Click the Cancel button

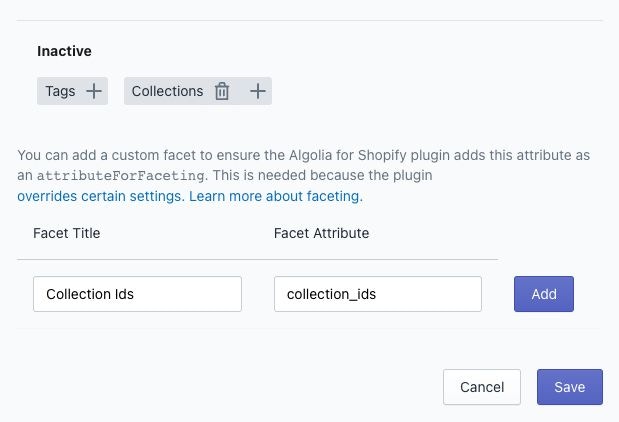point(481,387)
